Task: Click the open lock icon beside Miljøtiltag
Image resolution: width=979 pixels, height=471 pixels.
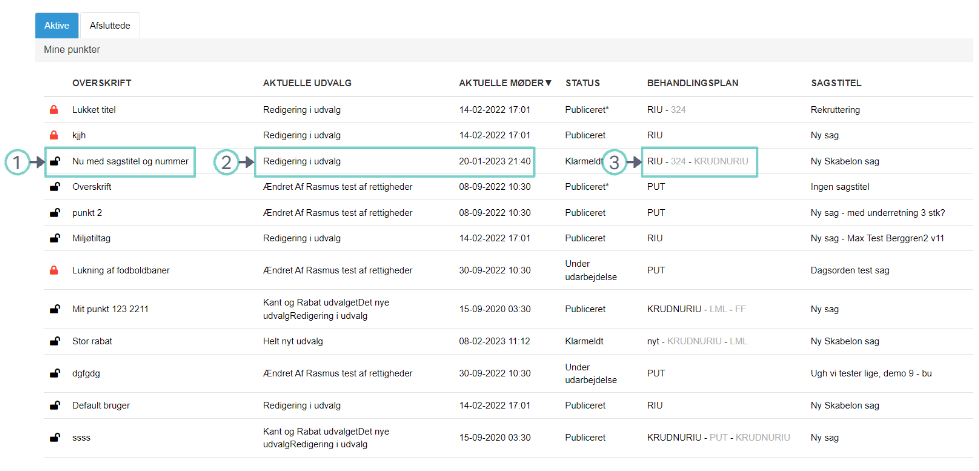Action: coord(54,238)
